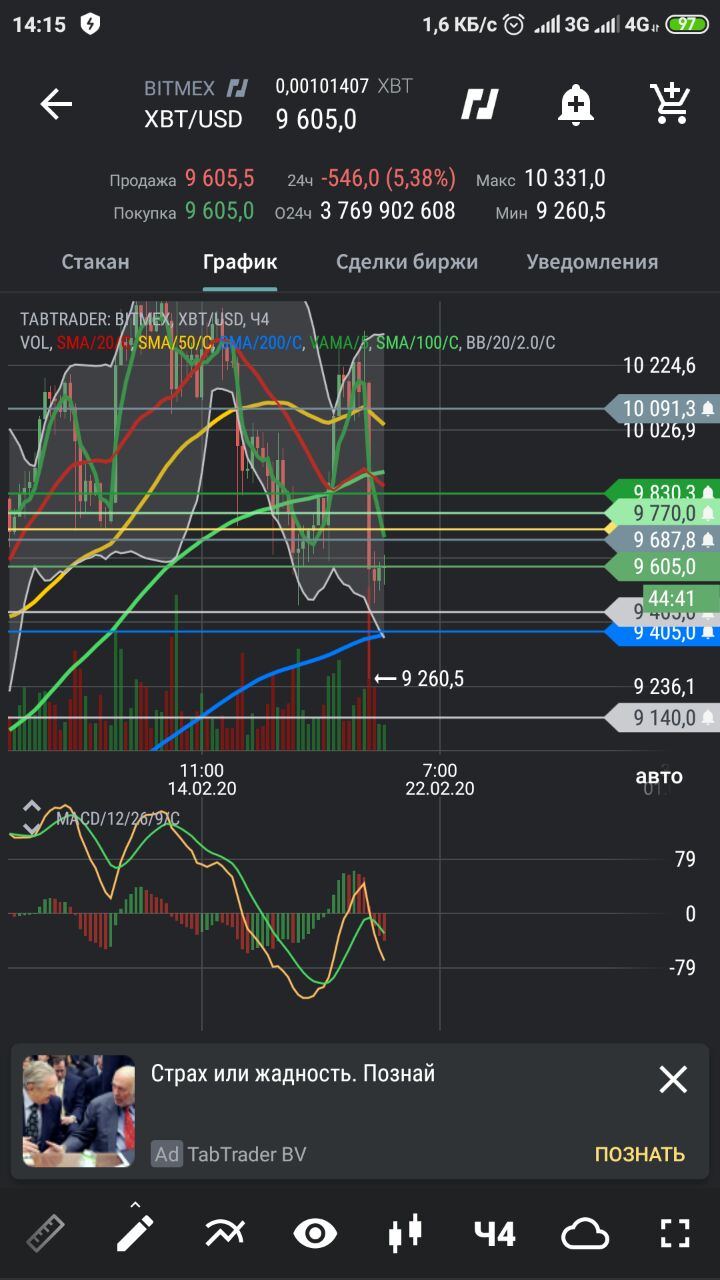Tap the 44:41 candle countdown timer
Viewport: 720px width, 1280px height.
point(671,599)
